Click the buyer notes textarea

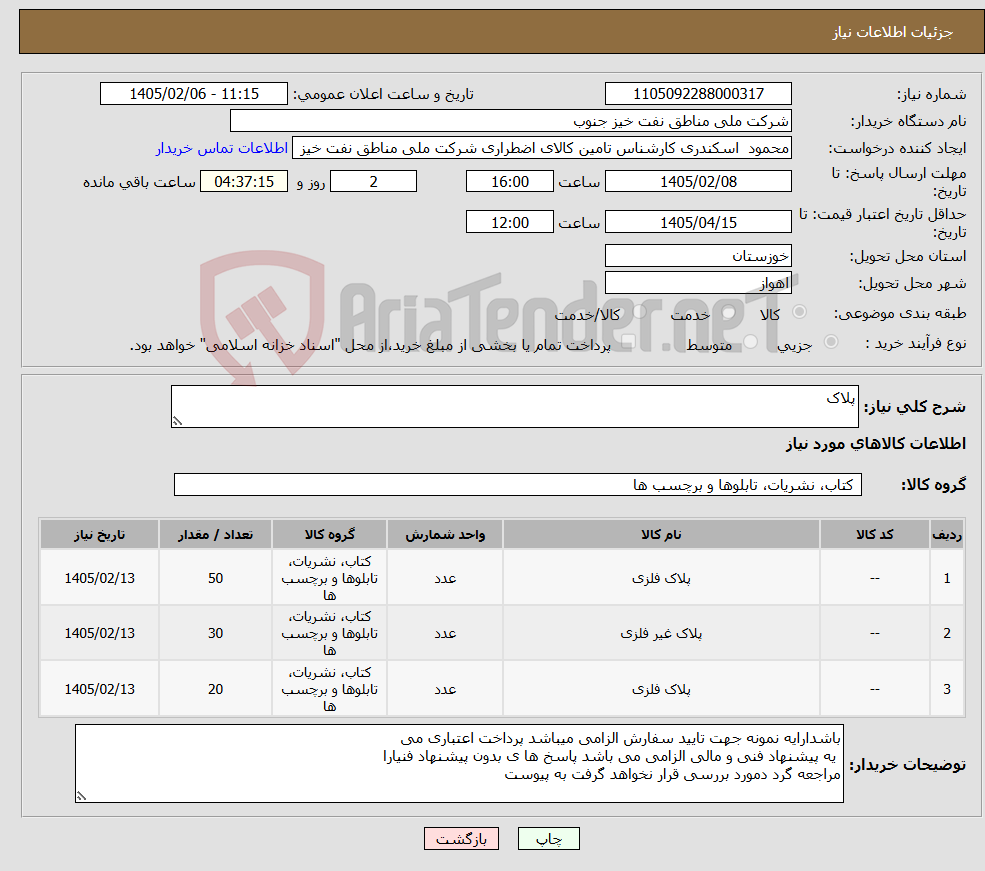(459, 764)
